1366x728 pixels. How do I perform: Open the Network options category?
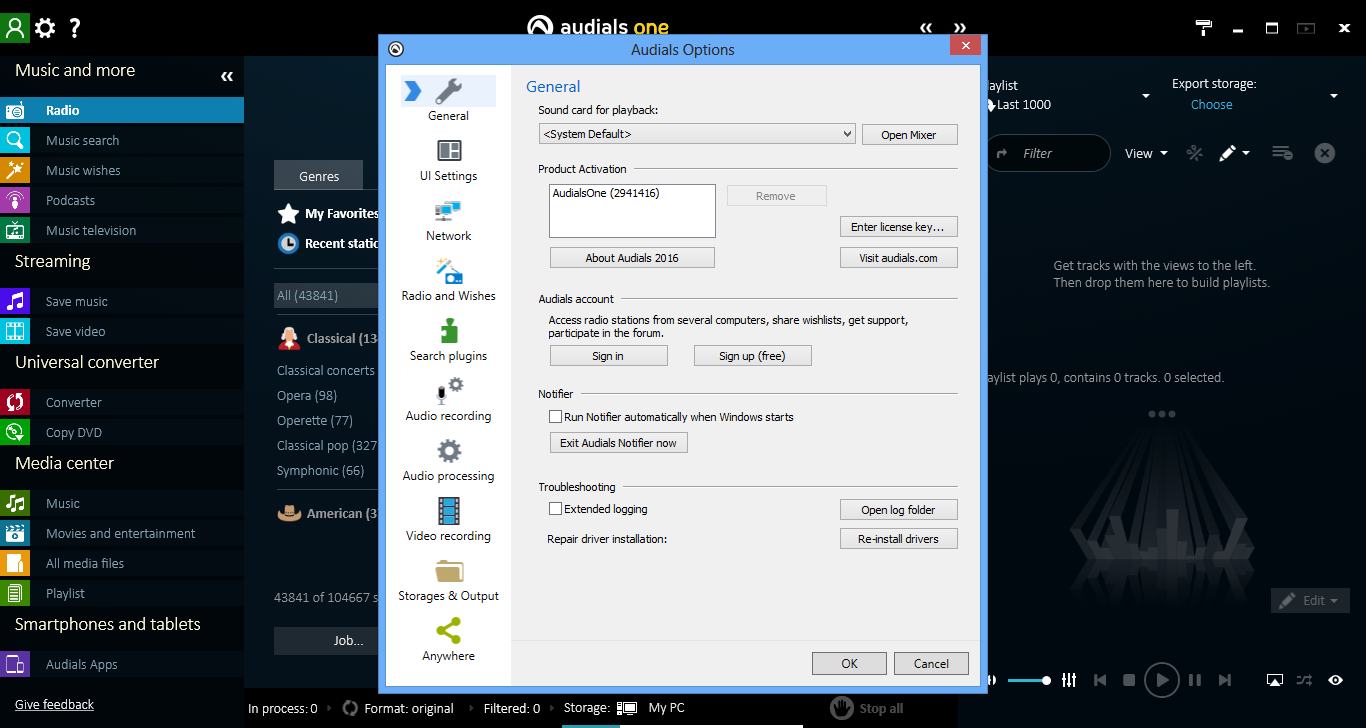(x=448, y=220)
